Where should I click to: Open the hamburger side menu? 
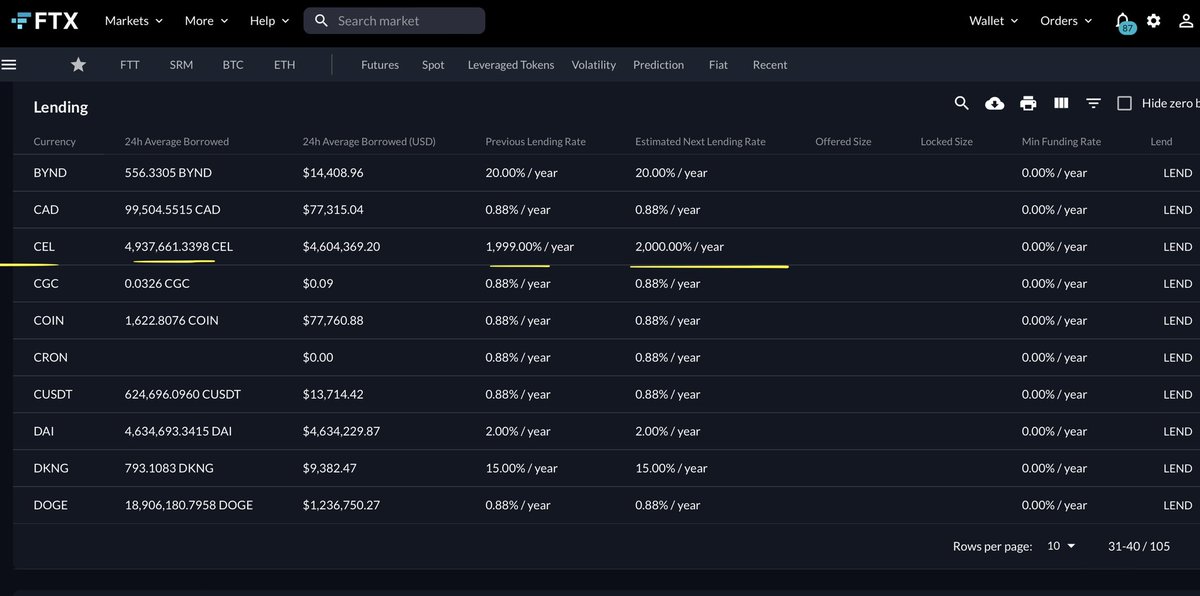(x=9, y=64)
